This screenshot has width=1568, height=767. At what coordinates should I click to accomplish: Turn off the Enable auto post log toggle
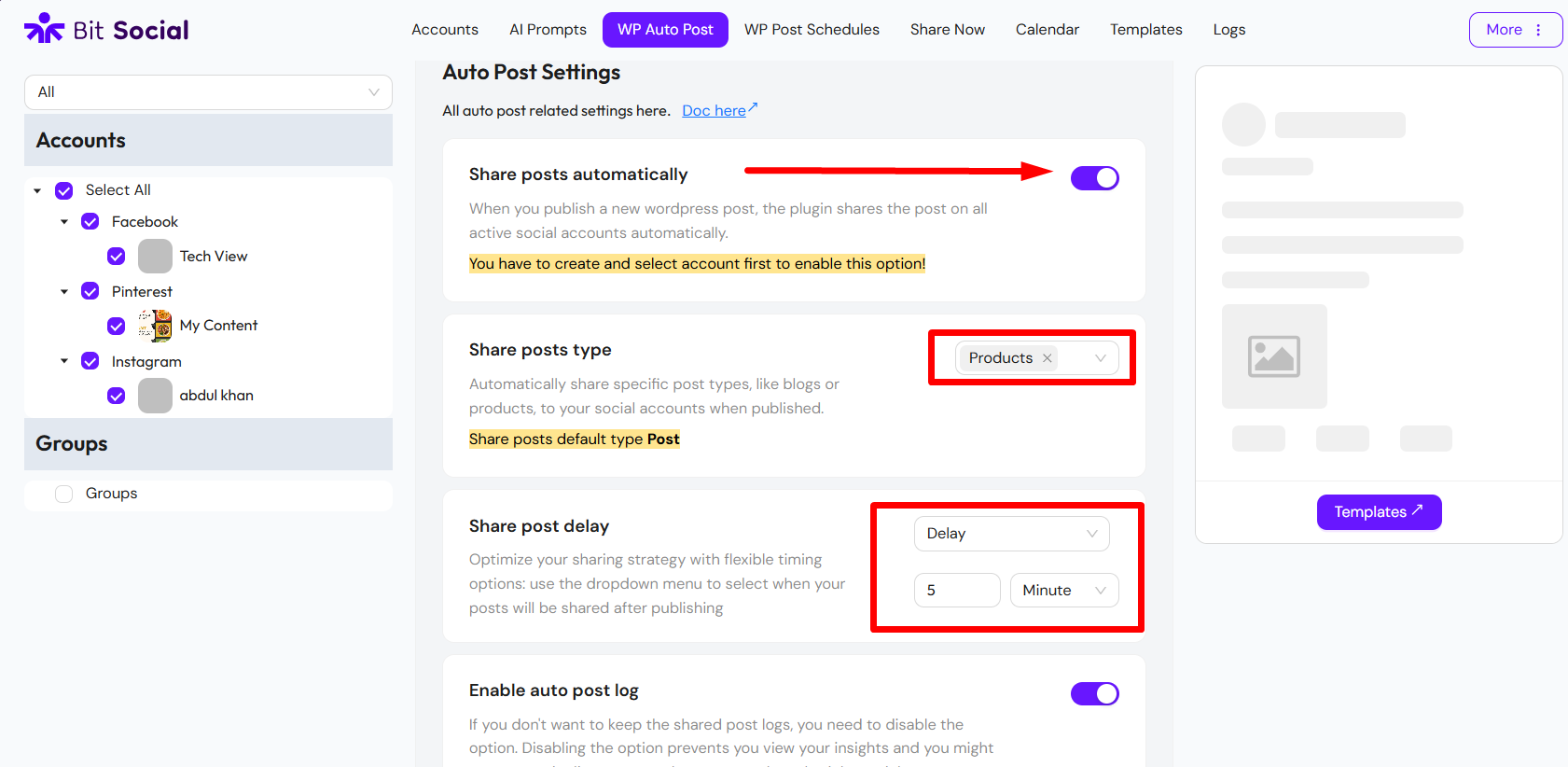(1095, 693)
